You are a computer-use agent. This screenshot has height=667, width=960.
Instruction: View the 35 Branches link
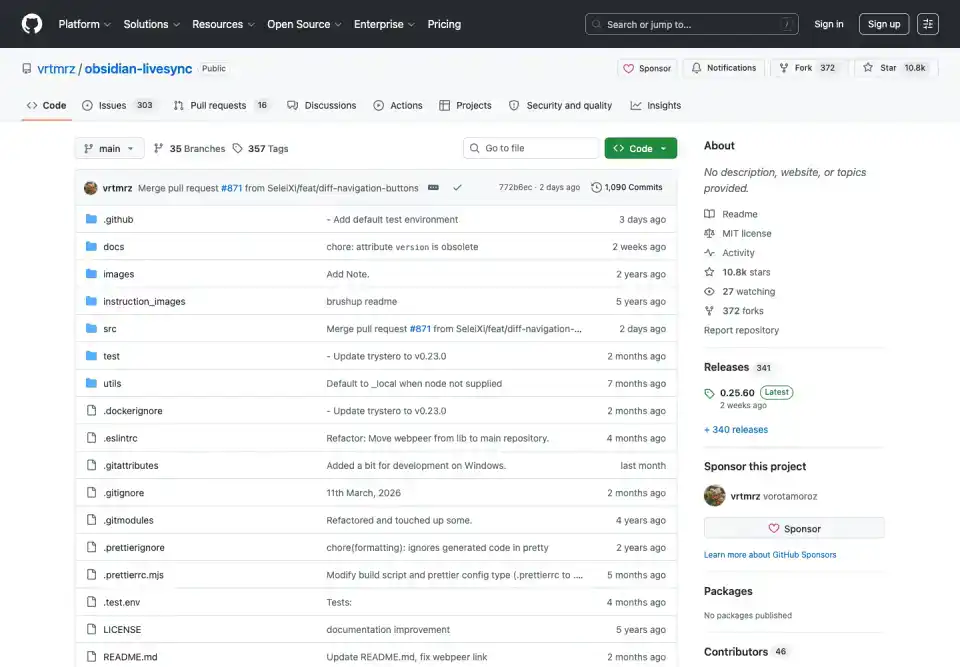(x=189, y=148)
